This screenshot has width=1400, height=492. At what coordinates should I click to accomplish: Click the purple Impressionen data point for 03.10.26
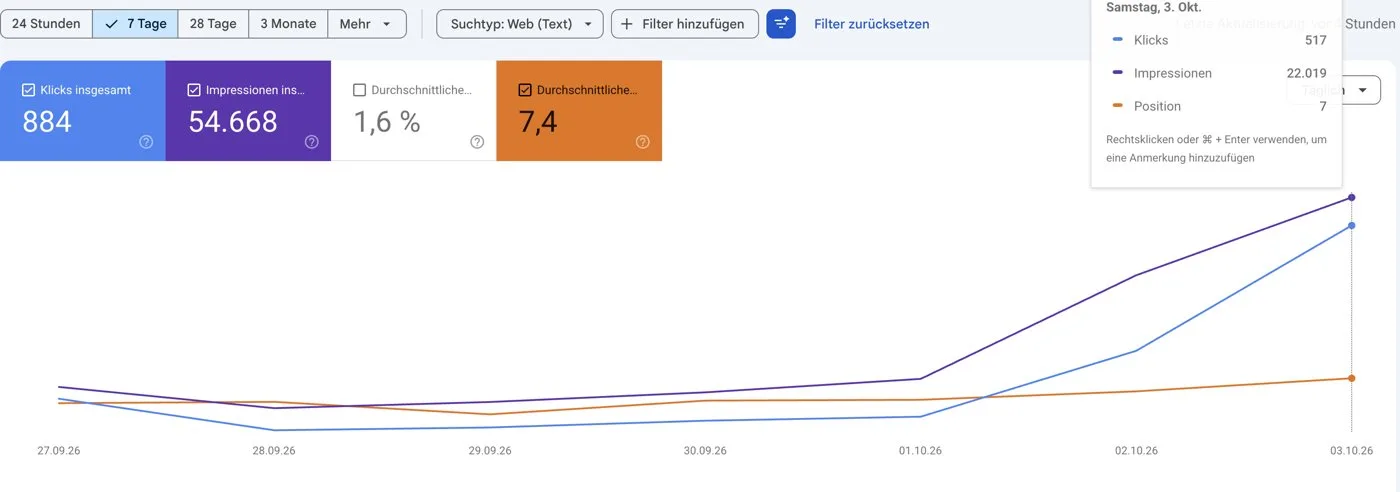1352,197
